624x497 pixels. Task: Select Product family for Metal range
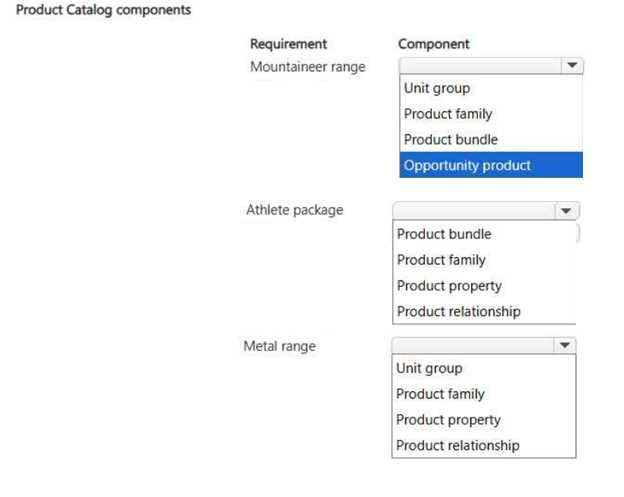(484, 394)
